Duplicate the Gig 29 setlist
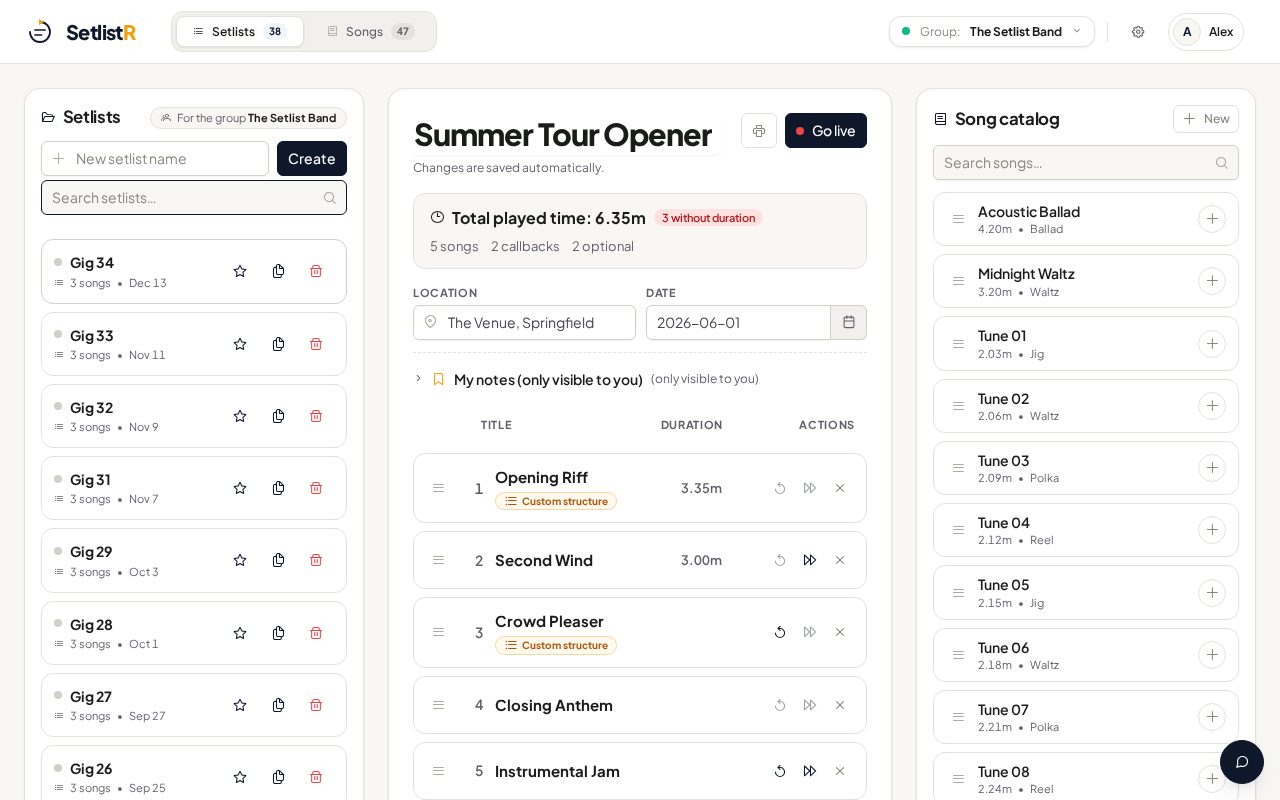 point(278,560)
